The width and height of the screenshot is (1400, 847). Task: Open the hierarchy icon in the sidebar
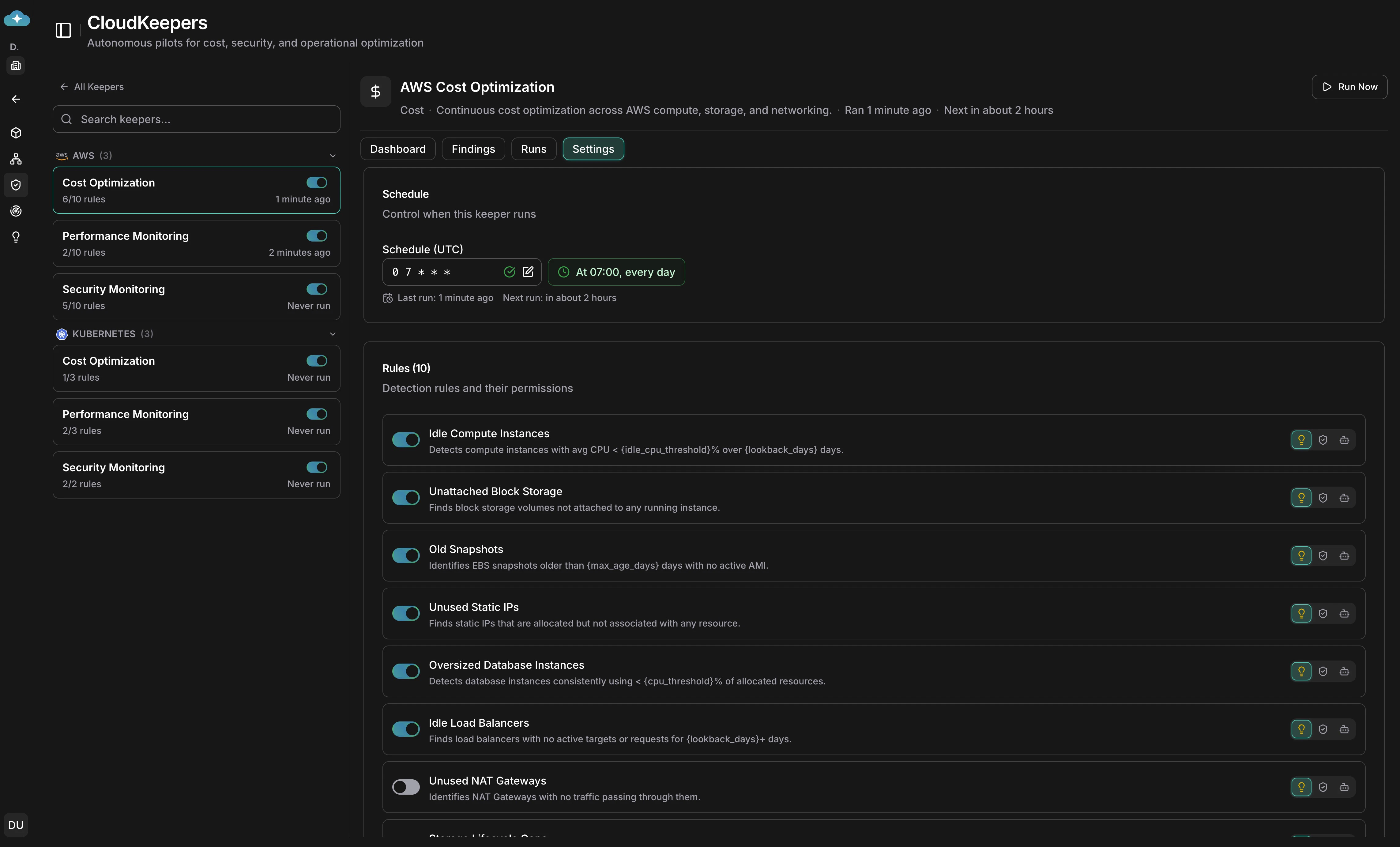pos(16,159)
